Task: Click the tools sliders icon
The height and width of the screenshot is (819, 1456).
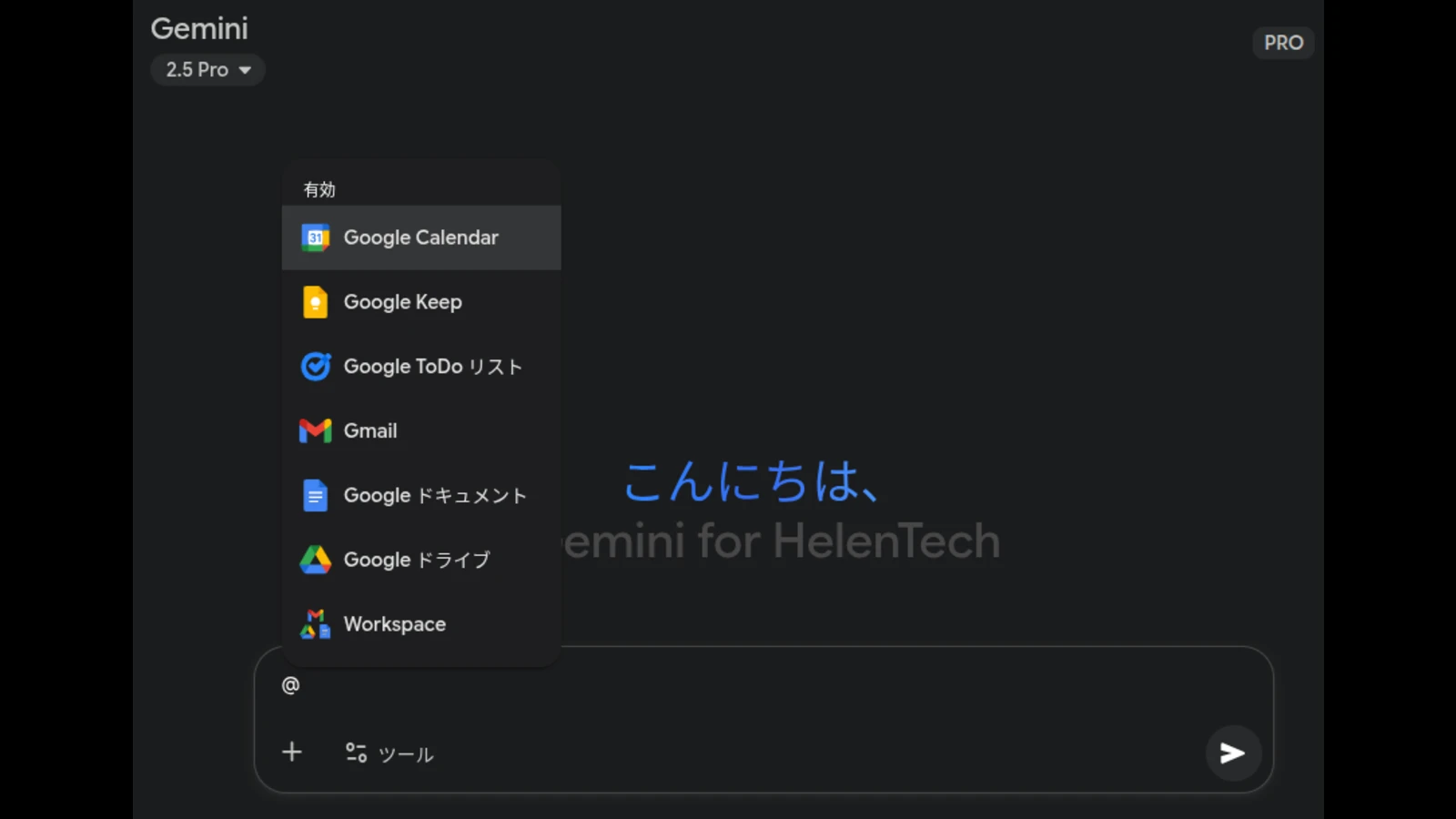Action: click(356, 753)
